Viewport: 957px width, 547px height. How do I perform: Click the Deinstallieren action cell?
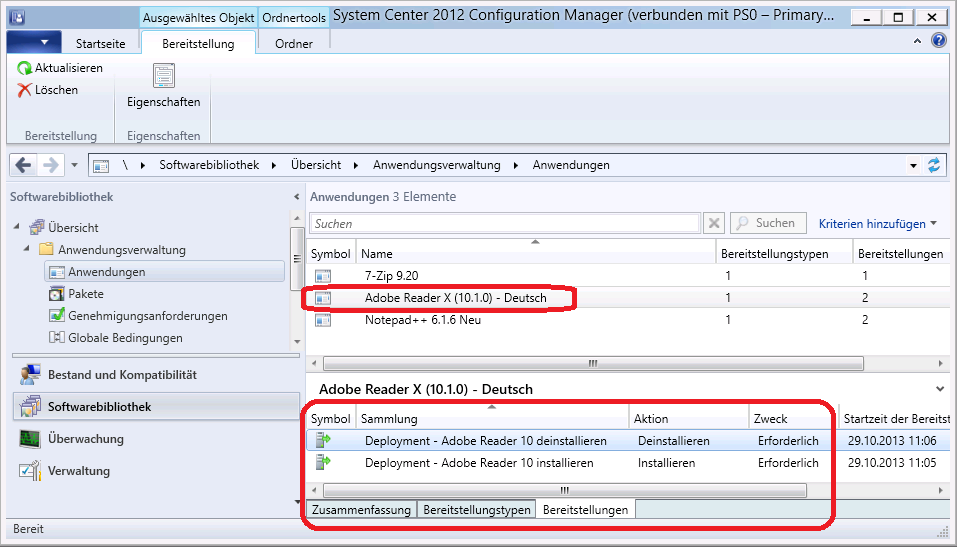pyautogui.click(x=674, y=441)
